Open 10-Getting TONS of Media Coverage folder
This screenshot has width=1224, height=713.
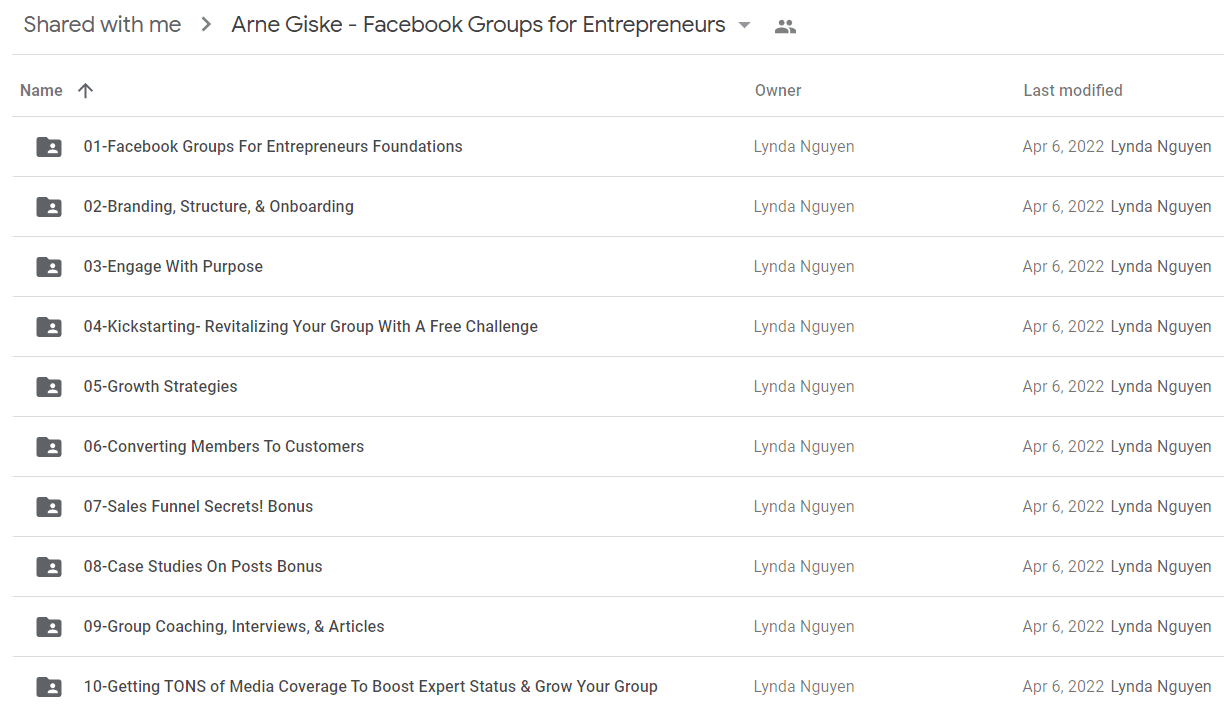coord(618,687)
